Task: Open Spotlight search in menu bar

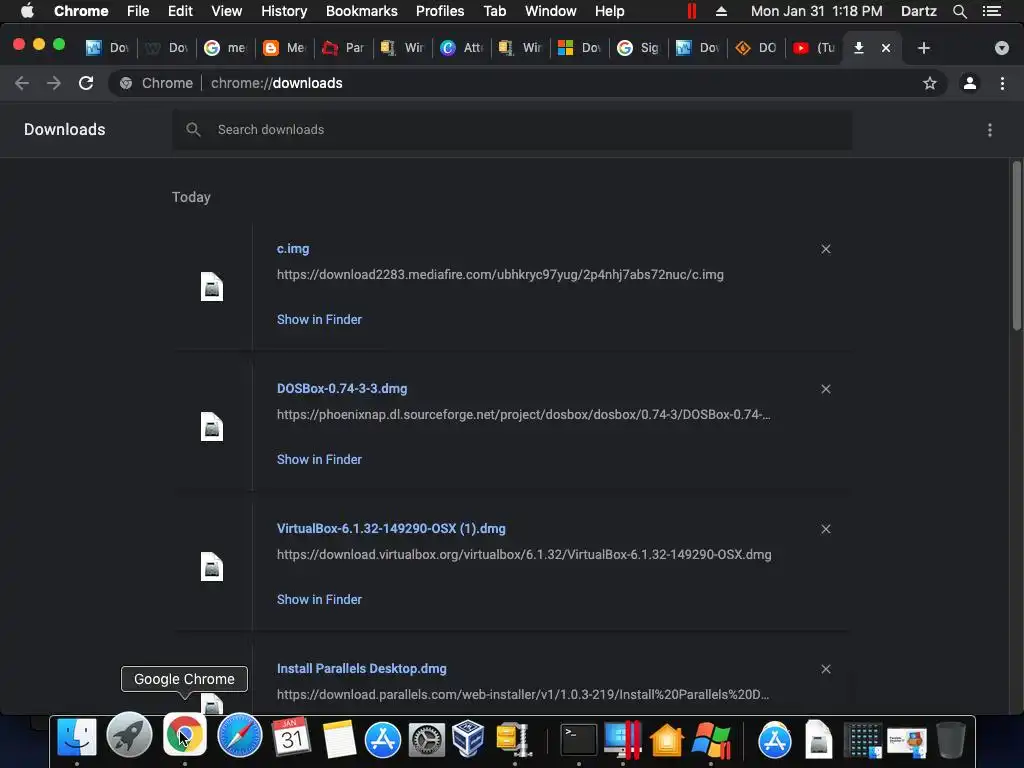Action: click(x=959, y=11)
